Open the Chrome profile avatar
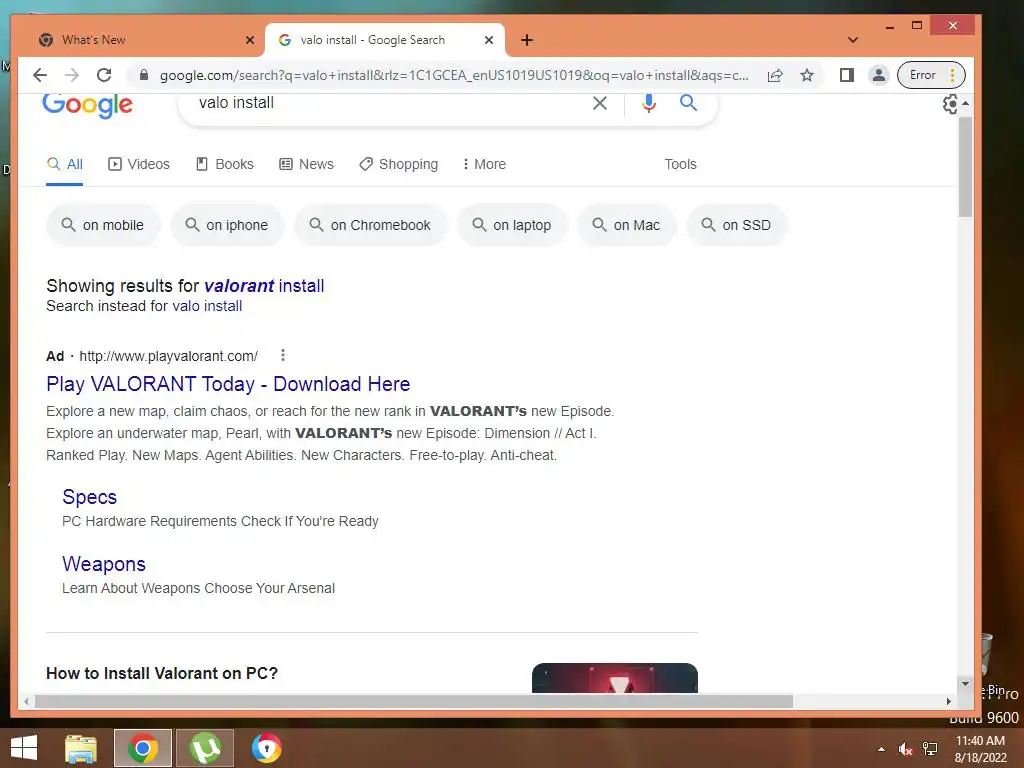 pyautogui.click(x=879, y=75)
